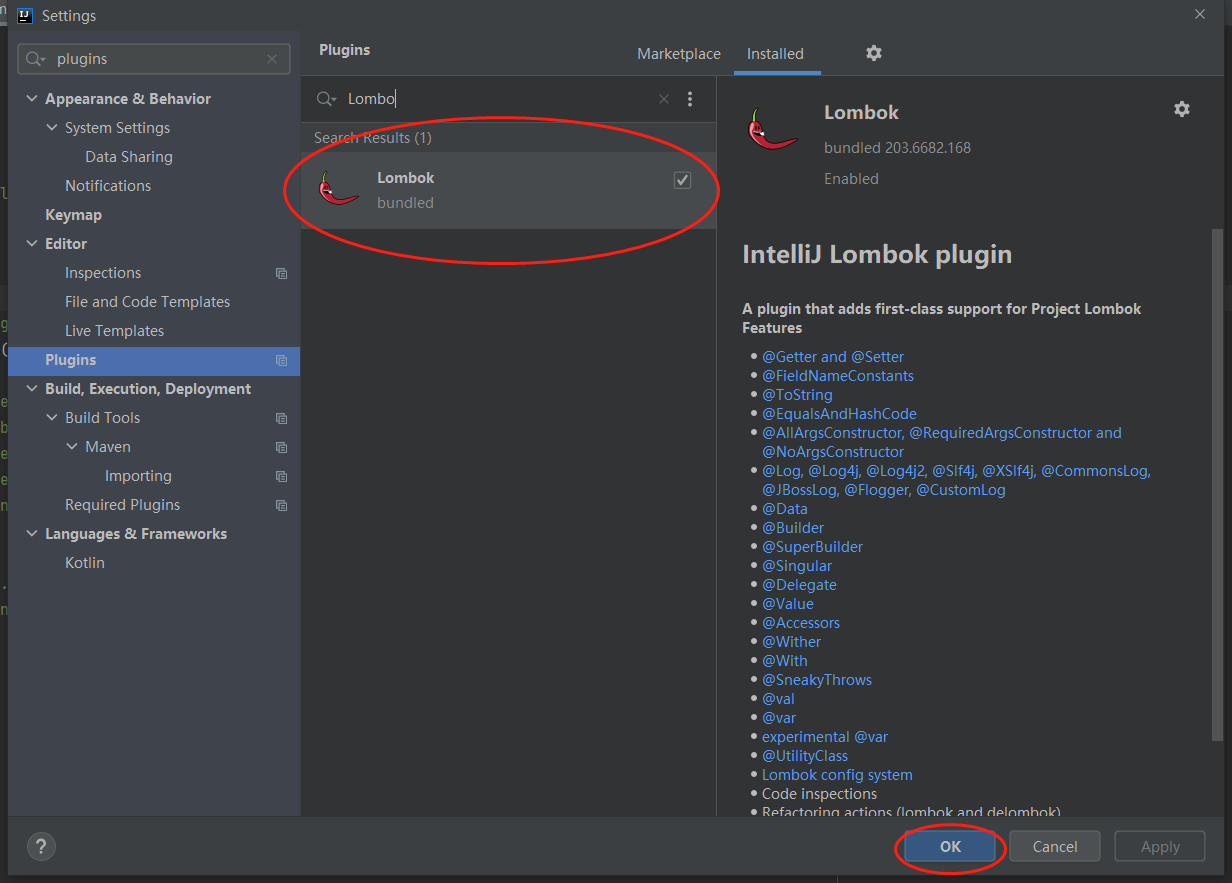Viewport: 1232px width, 883px height.
Task: Clear the Lombok plugin search field
Action: tap(663, 99)
